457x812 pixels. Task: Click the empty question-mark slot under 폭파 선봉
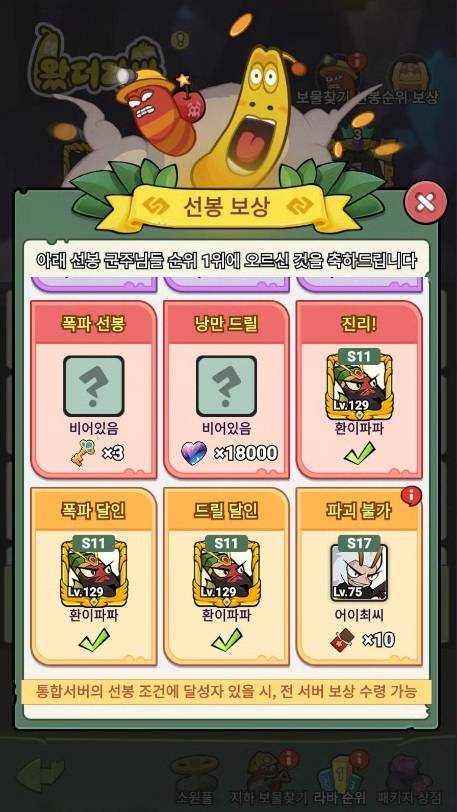pyautogui.click(x=94, y=386)
